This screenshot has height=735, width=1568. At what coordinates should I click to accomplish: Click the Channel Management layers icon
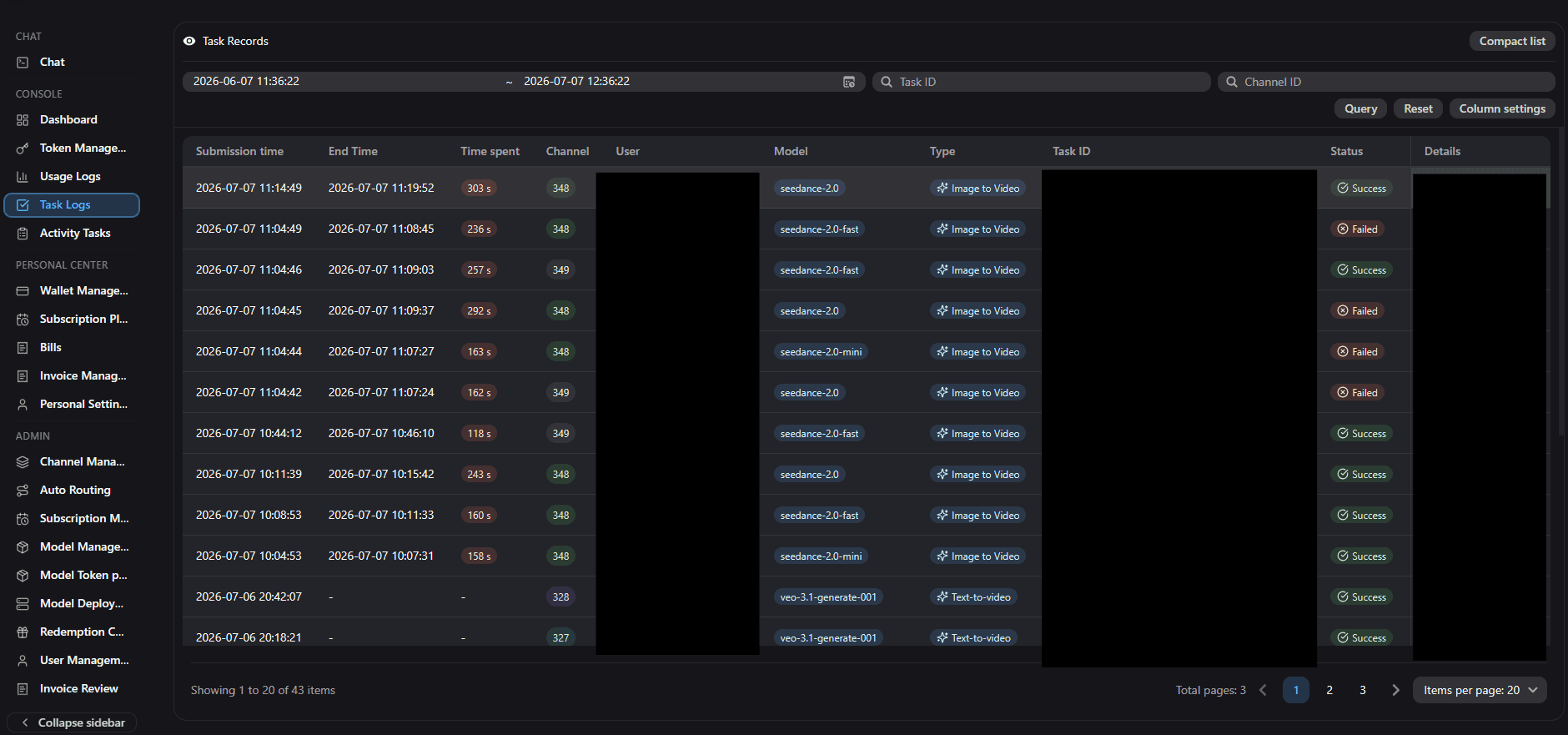tap(23, 462)
